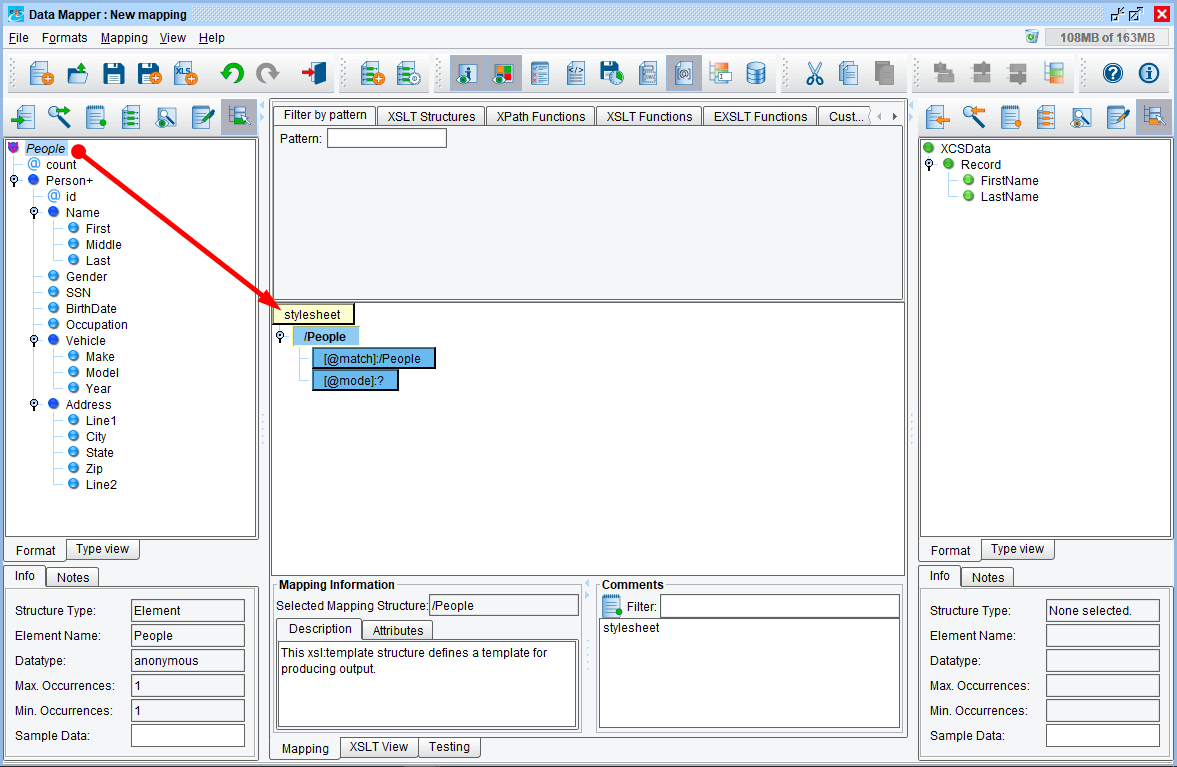Select the [@mode]:? mapping box
The width and height of the screenshot is (1177, 767).
click(354, 380)
